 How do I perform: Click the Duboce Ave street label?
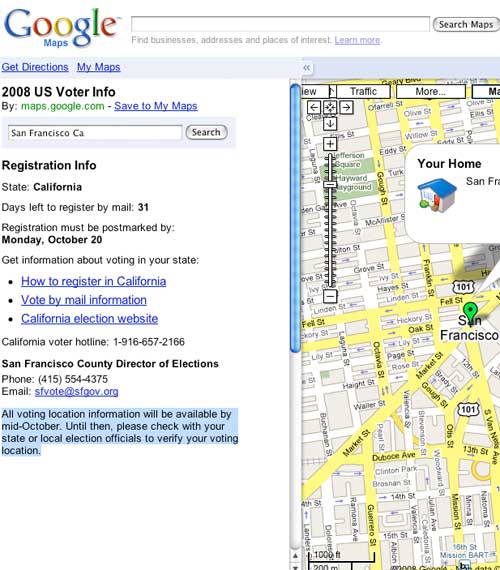point(393,456)
